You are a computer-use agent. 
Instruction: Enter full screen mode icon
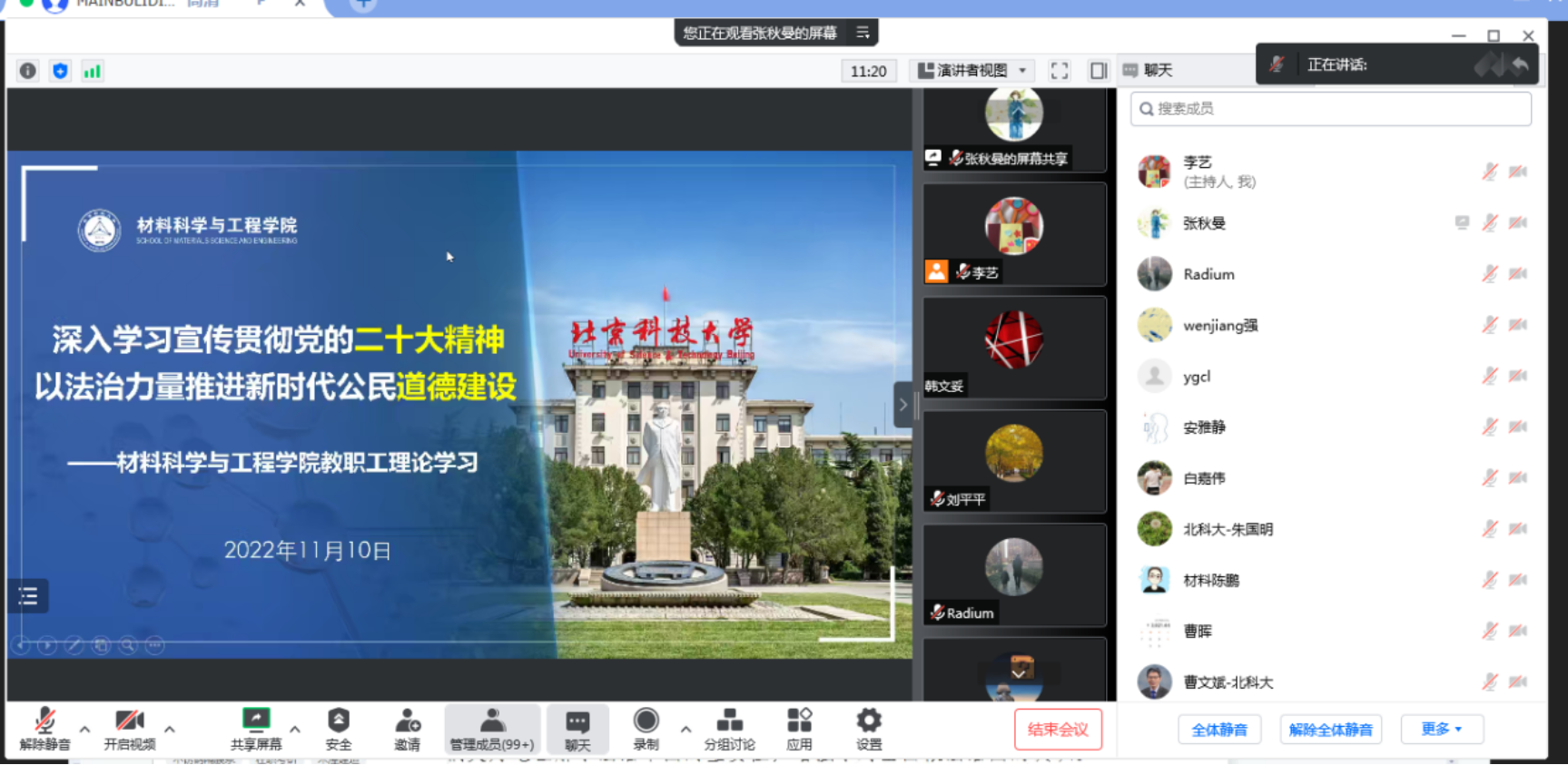(x=1059, y=71)
